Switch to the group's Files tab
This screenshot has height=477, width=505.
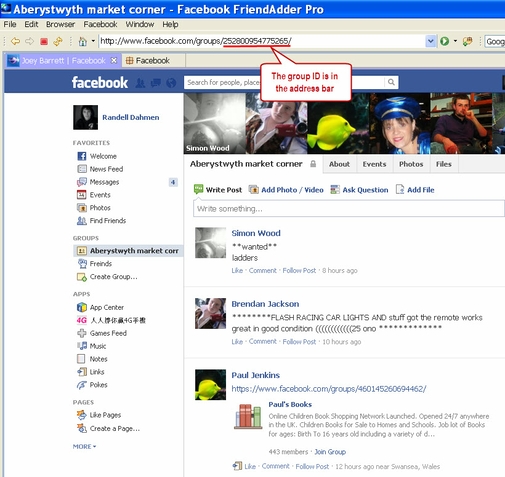pyautogui.click(x=444, y=164)
